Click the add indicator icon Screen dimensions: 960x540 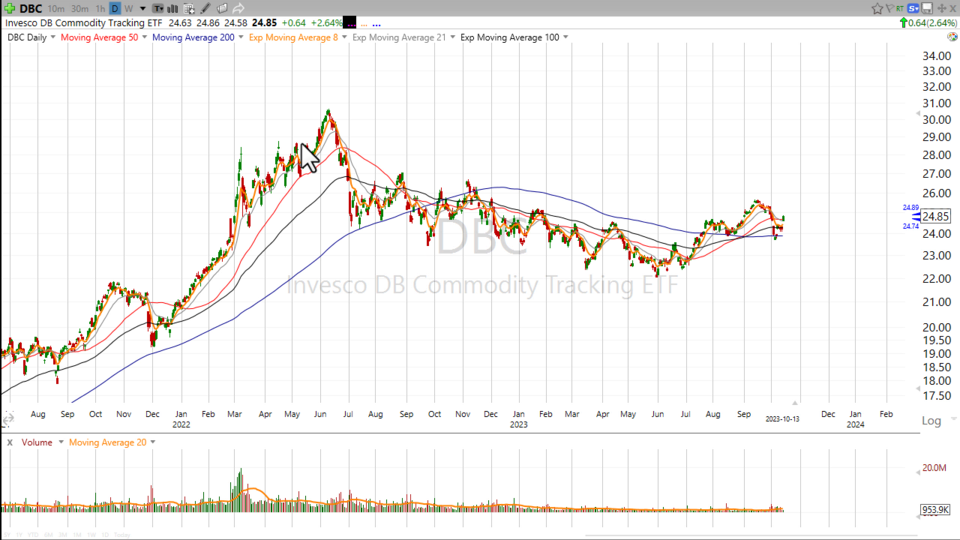coord(189,9)
